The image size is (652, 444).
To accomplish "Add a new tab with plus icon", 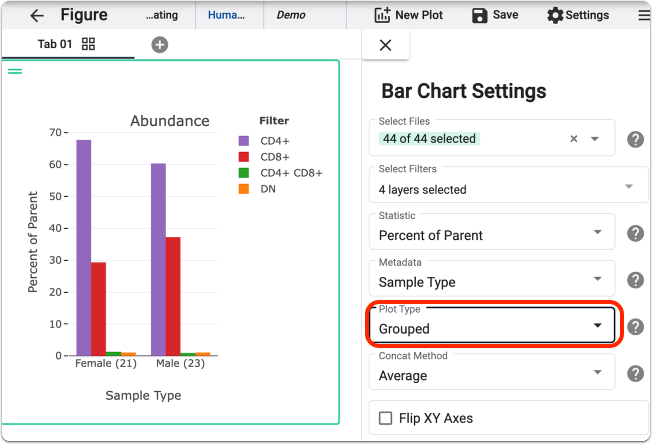I will [x=160, y=44].
